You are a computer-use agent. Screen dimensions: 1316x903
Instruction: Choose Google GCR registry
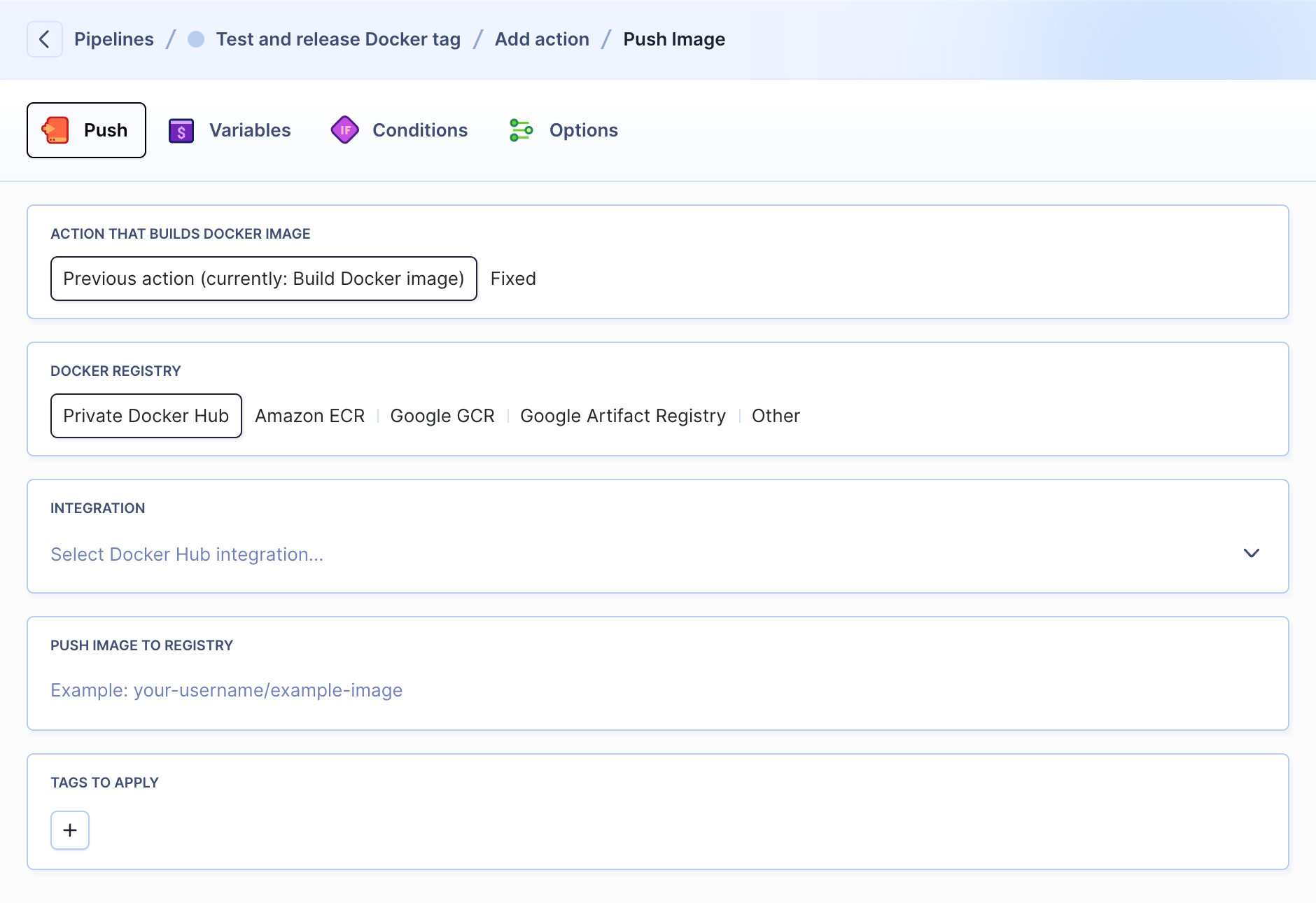click(x=442, y=416)
